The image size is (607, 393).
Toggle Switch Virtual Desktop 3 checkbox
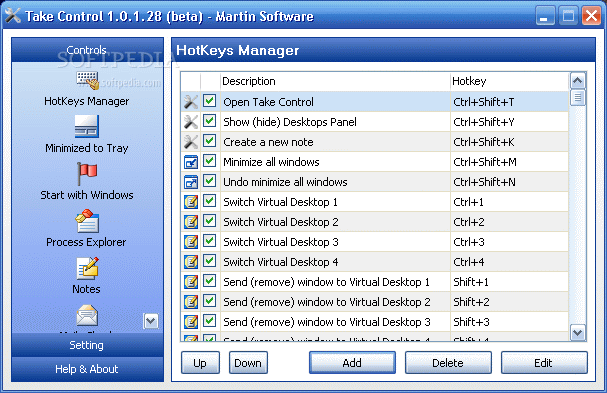tap(209, 241)
